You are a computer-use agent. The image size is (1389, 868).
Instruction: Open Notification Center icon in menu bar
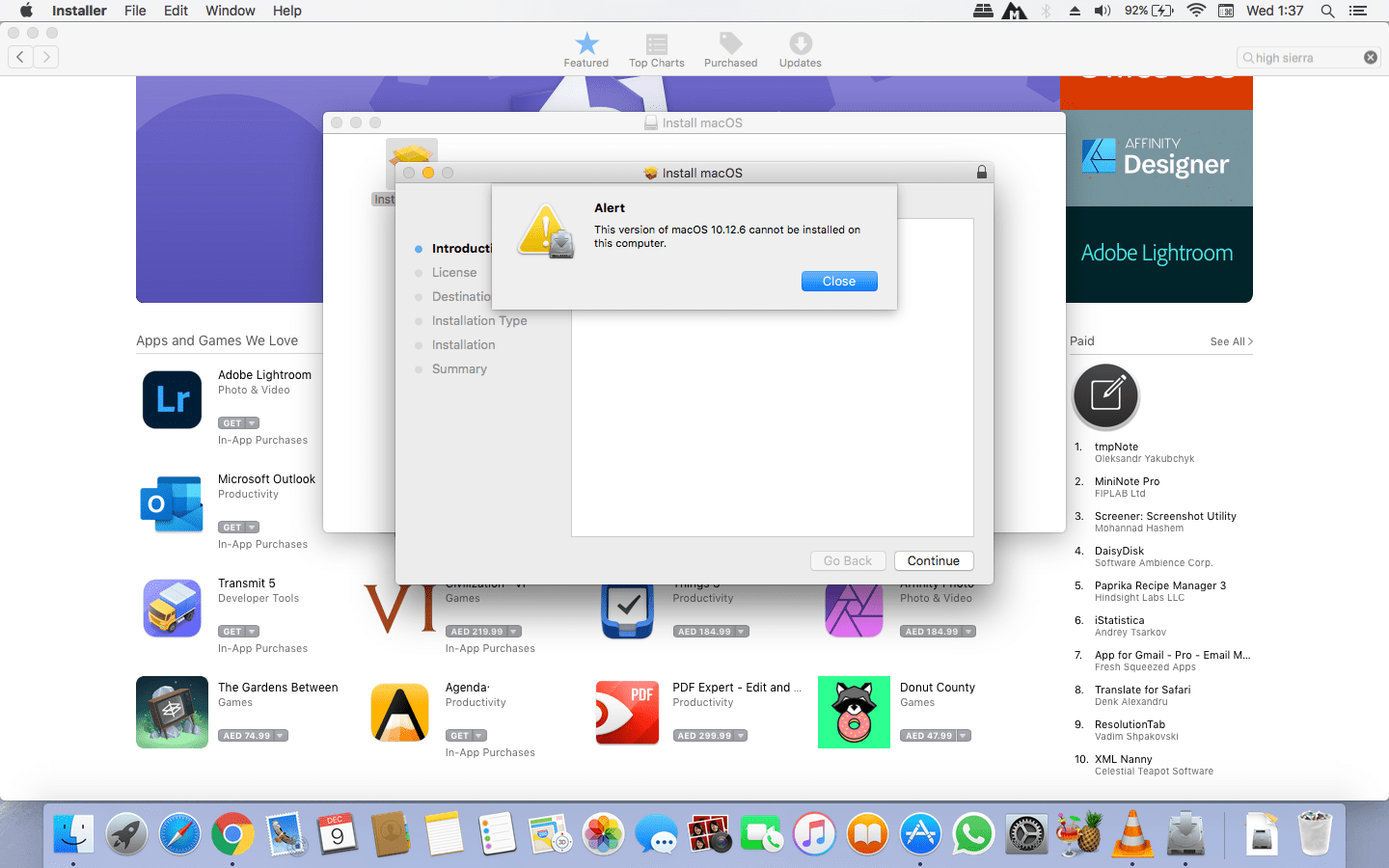click(1358, 11)
